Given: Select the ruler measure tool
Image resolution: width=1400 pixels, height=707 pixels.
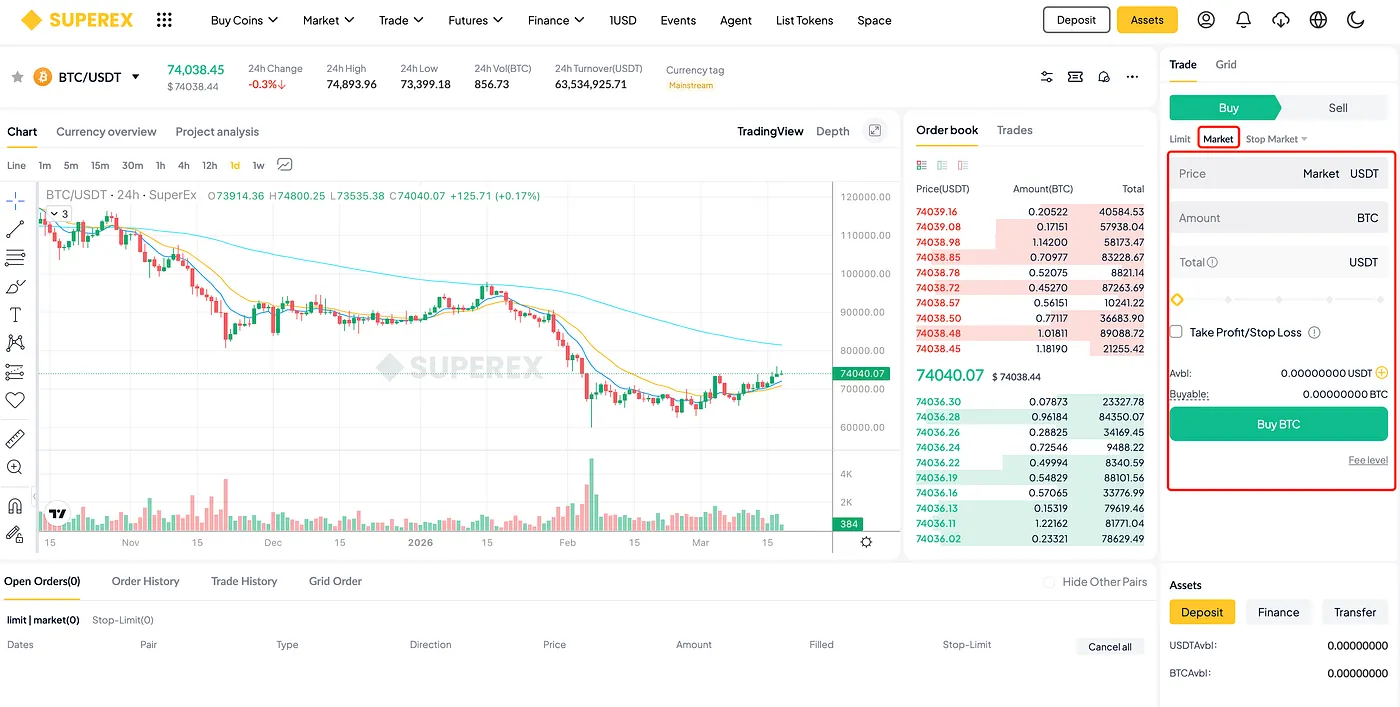Looking at the screenshot, I should (x=15, y=439).
